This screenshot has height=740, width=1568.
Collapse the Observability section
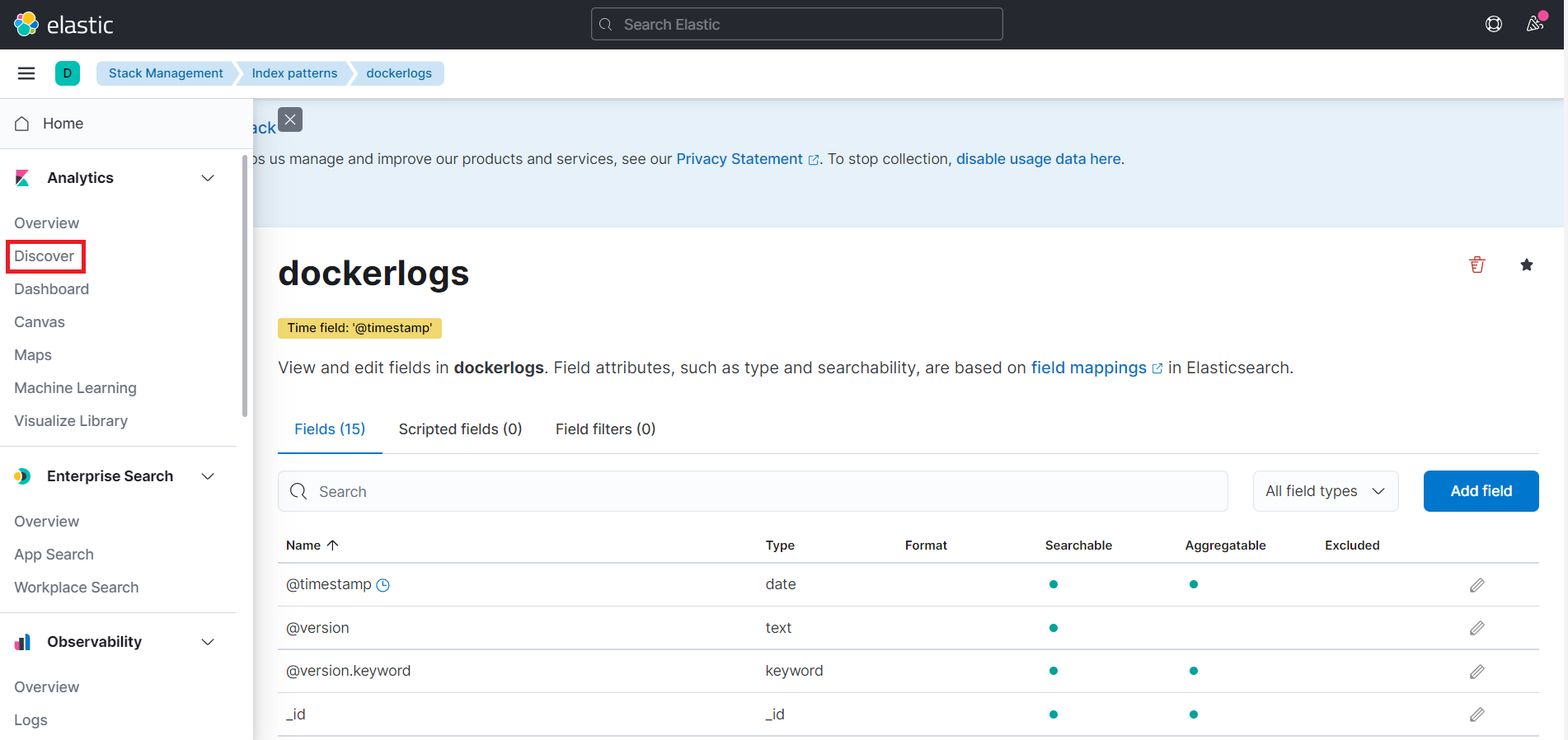click(208, 642)
